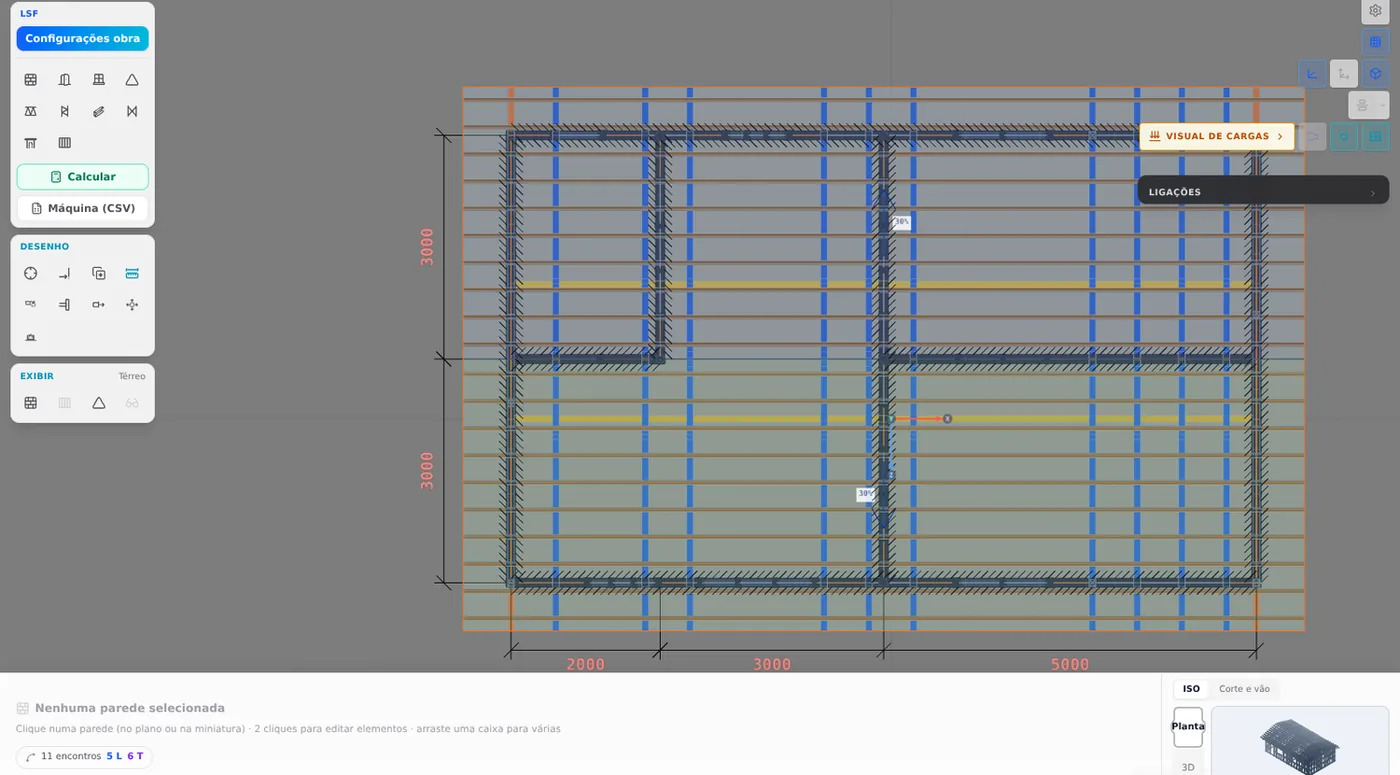Select the vertical studs panel tool in LSF
Viewport: 1400px width, 775px height.
coord(65,143)
